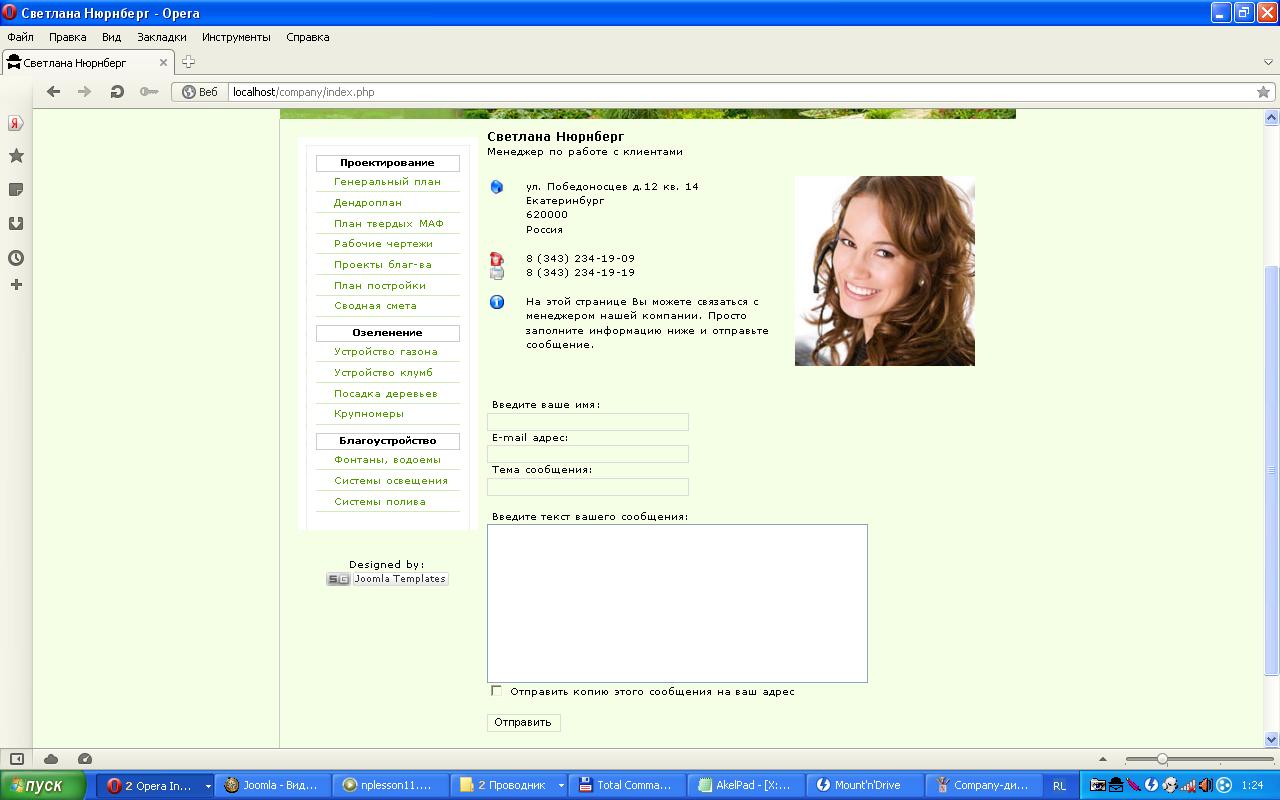The height and width of the screenshot is (800, 1280).
Task: Check the send copy to your address checkbox
Action: (496, 691)
